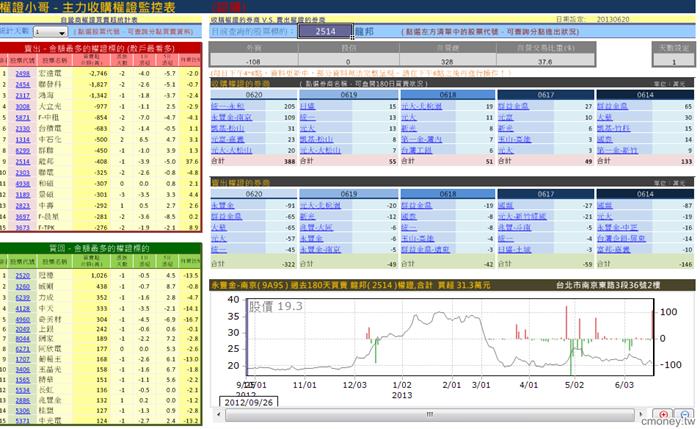Open stock code 3008 link

click(23, 106)
